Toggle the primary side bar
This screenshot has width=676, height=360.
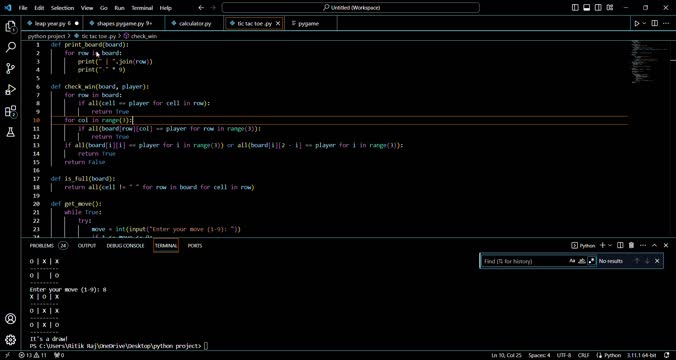575,8
